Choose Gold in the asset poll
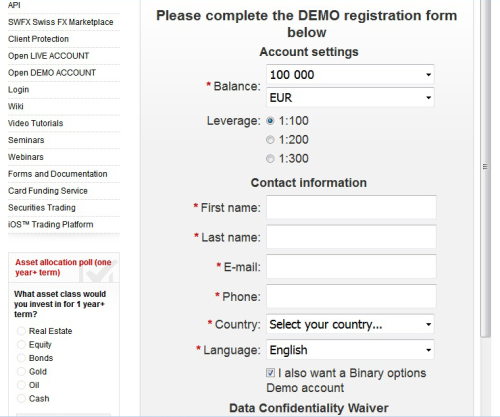This screenshot has width=500, height=417. click(x=21, y=371)
